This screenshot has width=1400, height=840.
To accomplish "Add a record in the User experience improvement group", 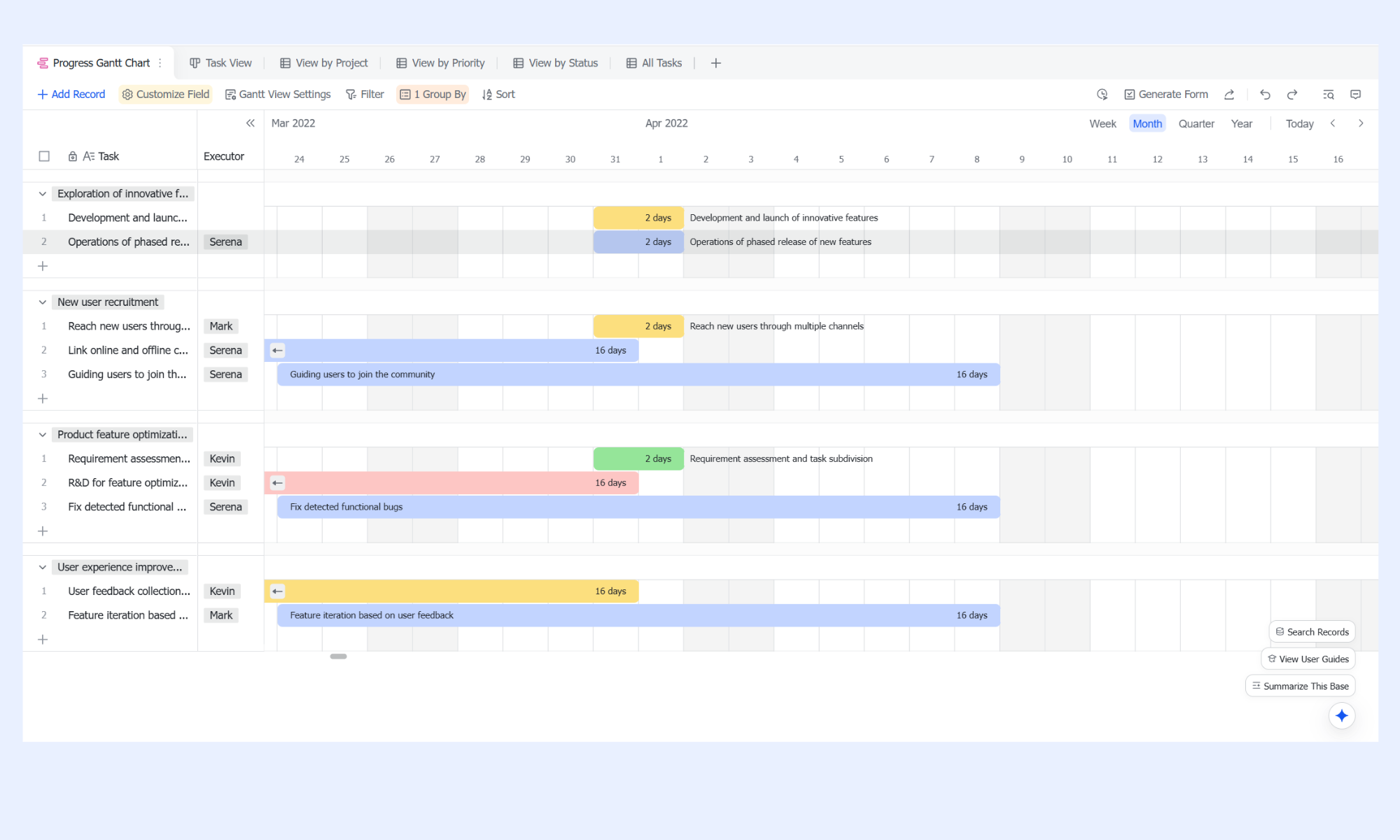I will click(43, 639).
